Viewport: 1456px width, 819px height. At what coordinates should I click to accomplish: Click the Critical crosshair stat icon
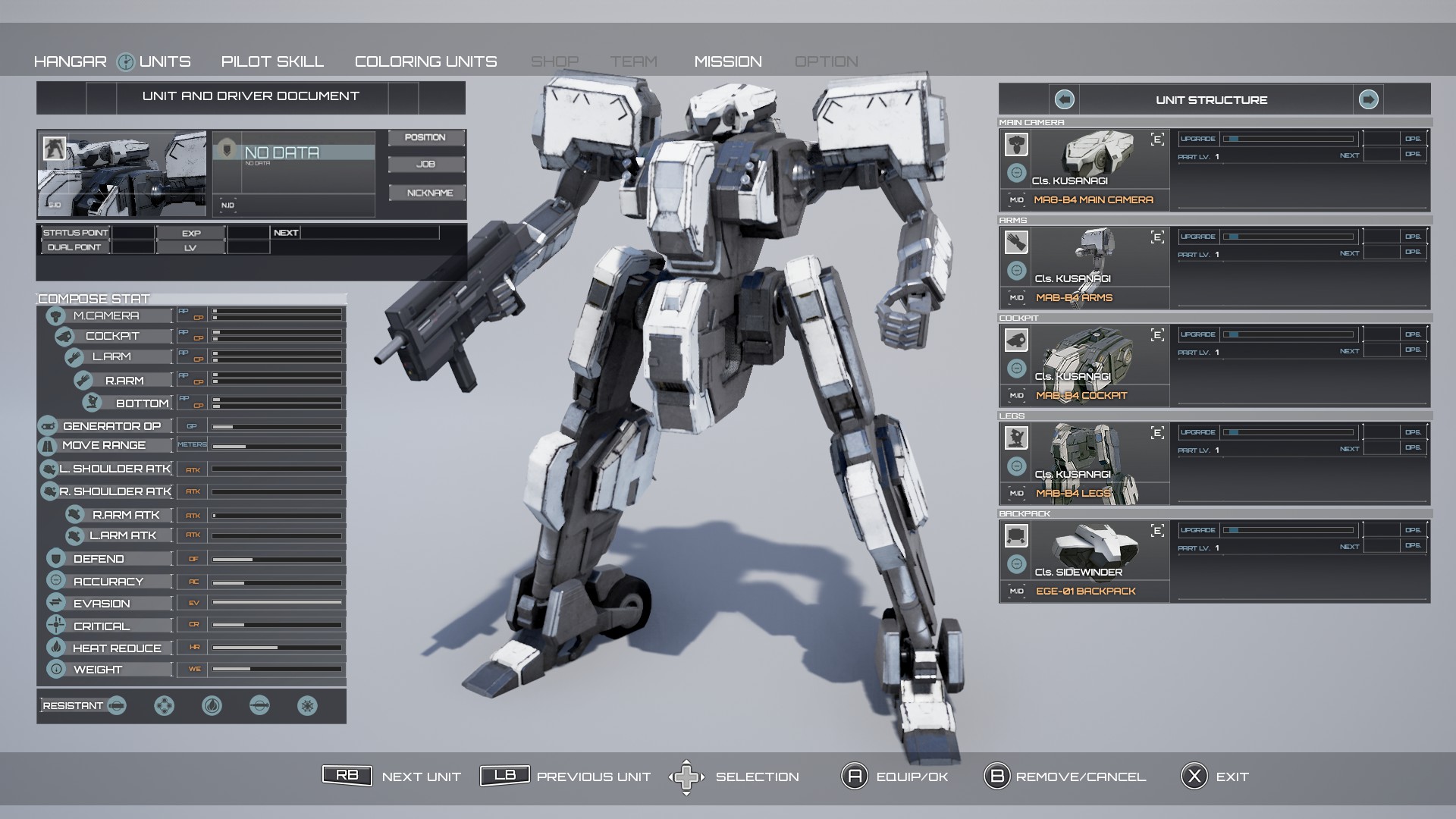(x=56, y=626)
